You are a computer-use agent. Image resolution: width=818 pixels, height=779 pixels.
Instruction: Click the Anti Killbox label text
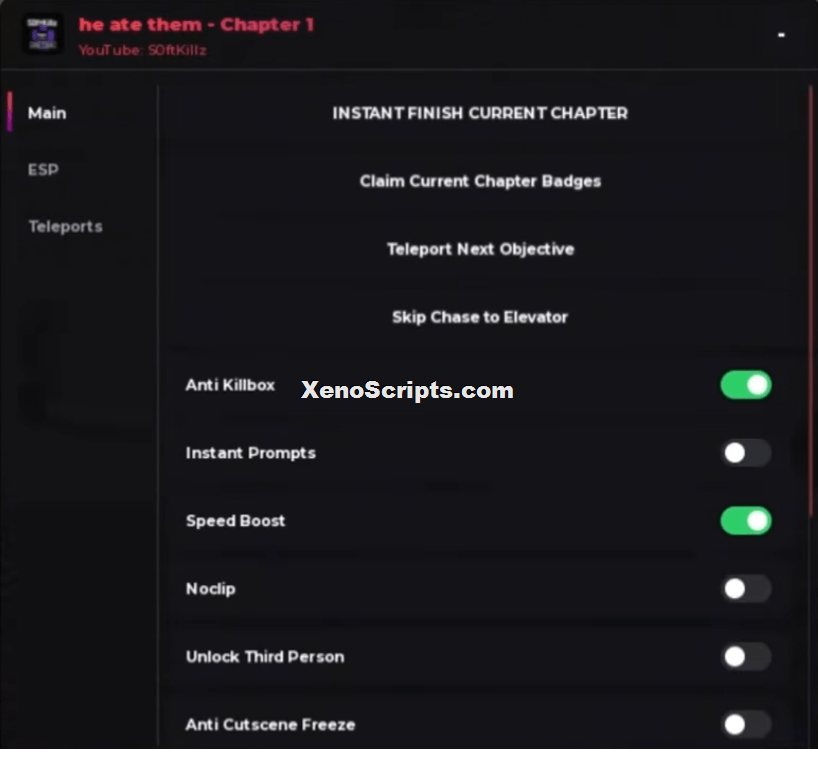tap(230, 385)
